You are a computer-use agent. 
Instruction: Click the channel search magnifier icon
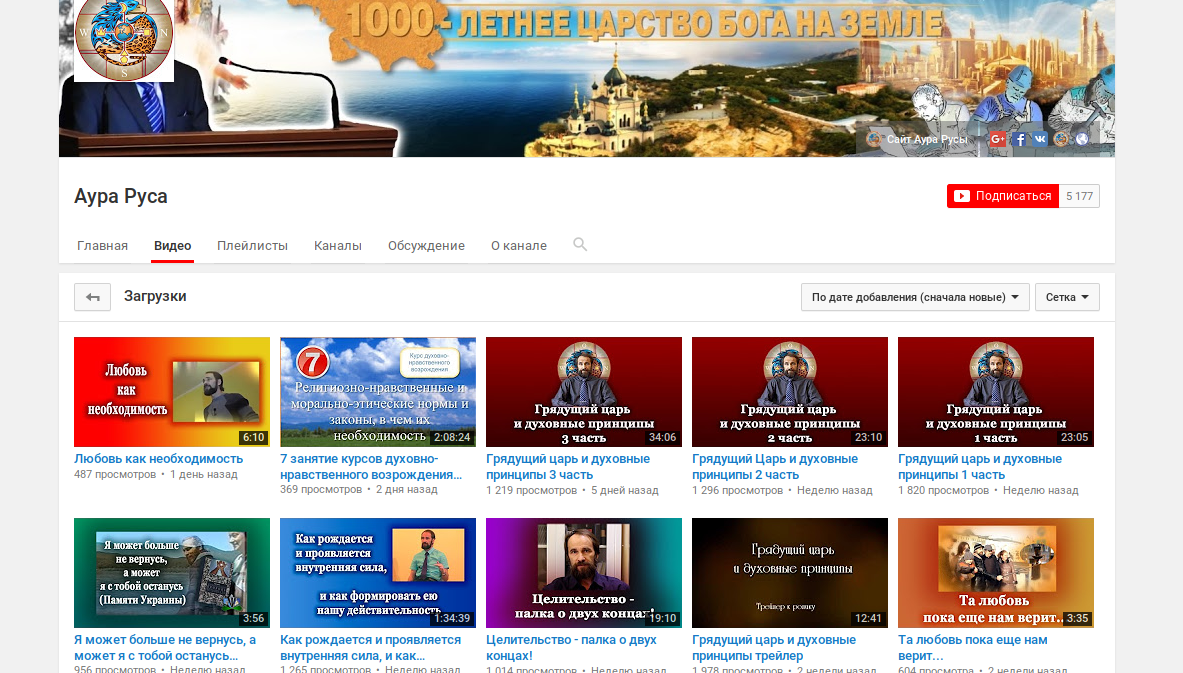tap(580, 245)
